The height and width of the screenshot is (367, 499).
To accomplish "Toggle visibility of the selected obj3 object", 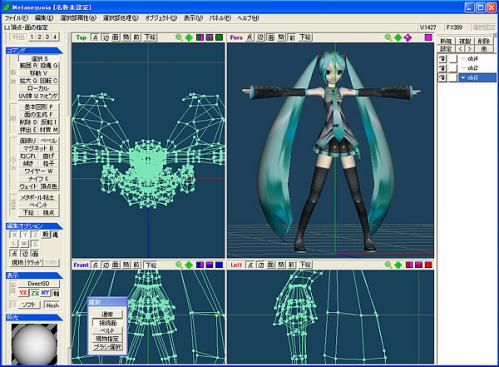I will [x=442, y=78].
